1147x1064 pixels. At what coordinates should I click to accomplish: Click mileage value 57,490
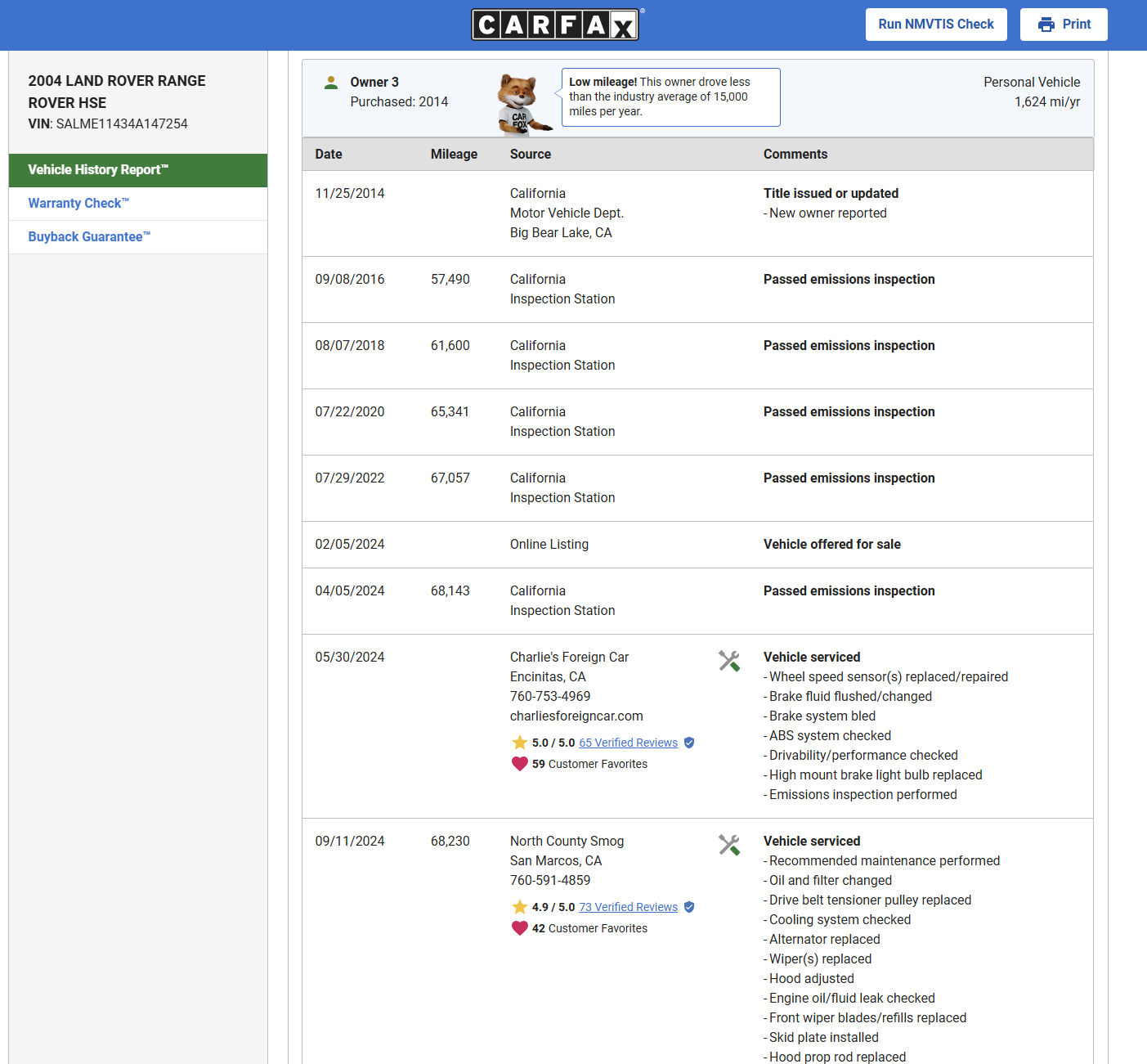[450, 280]
